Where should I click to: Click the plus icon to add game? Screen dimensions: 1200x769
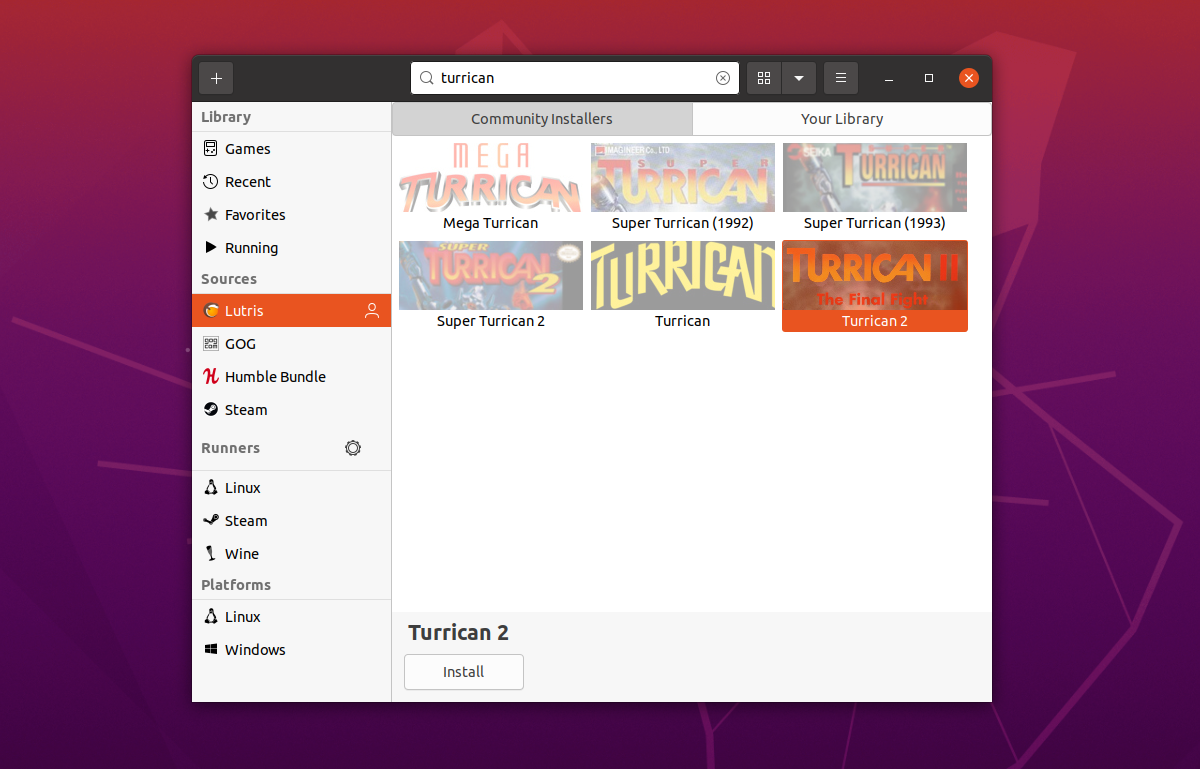[216, 78]
